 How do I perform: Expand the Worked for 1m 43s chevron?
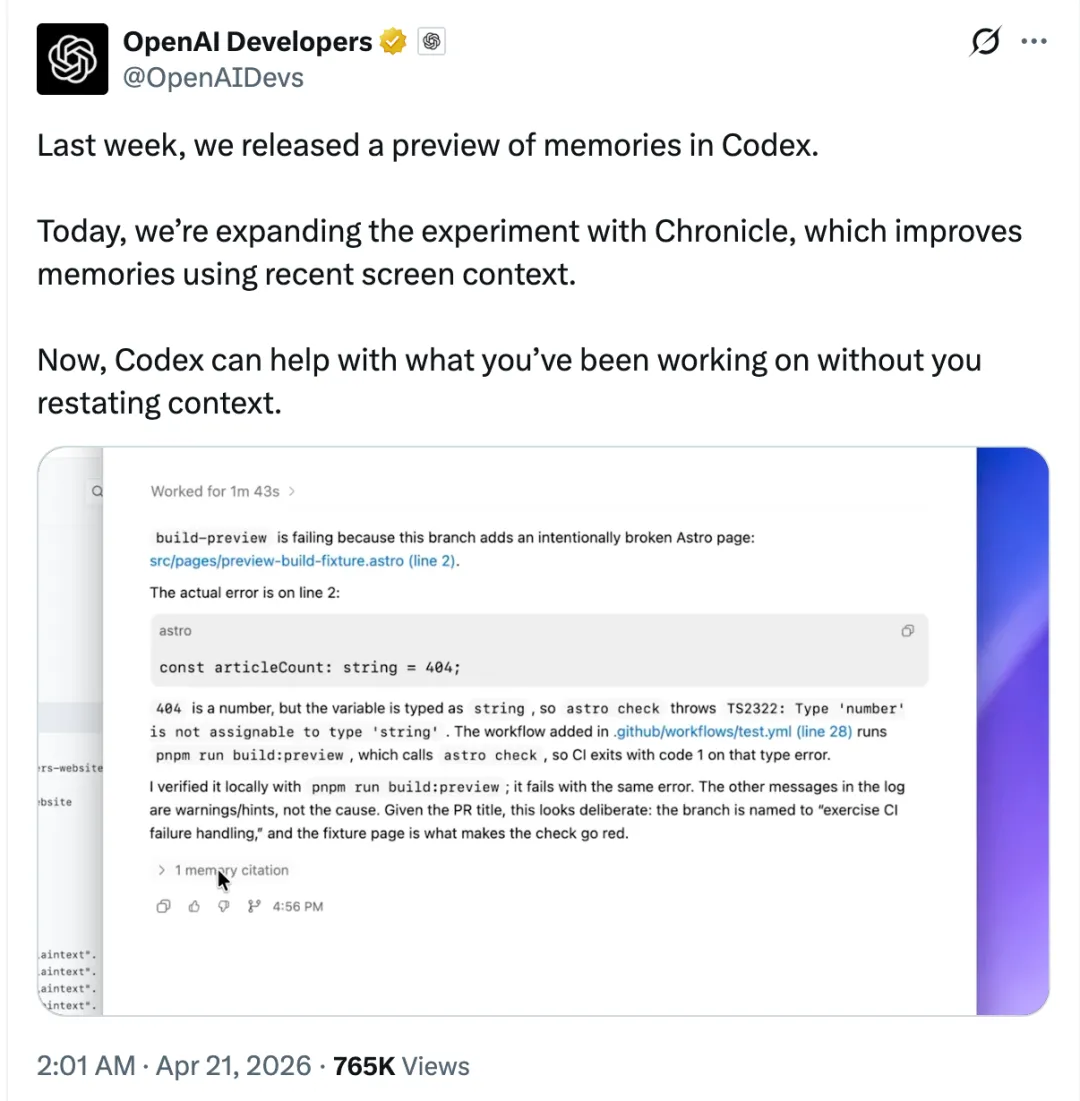(x=291, y=491)
